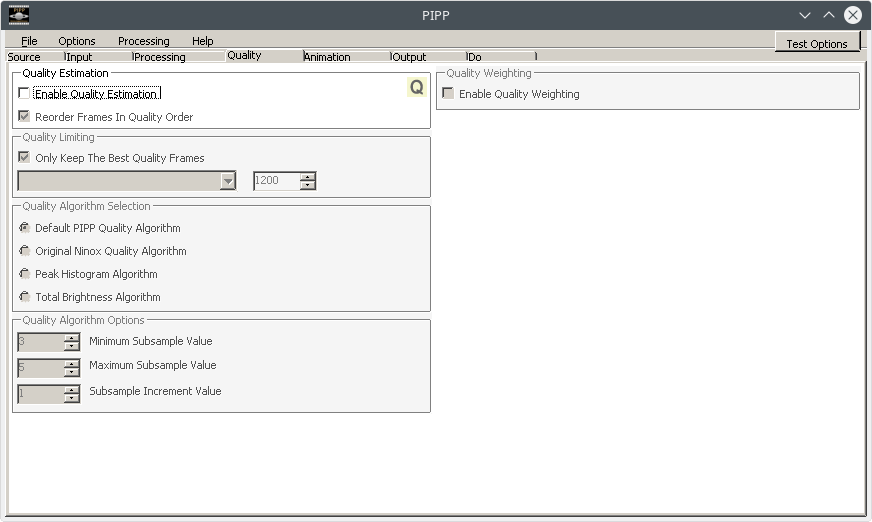Decrease Maximum Subsample Value

pyautogui.click(x=71, y=372)
